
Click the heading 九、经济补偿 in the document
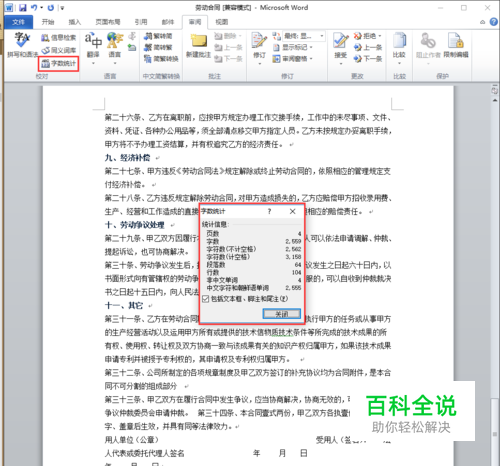127,158
